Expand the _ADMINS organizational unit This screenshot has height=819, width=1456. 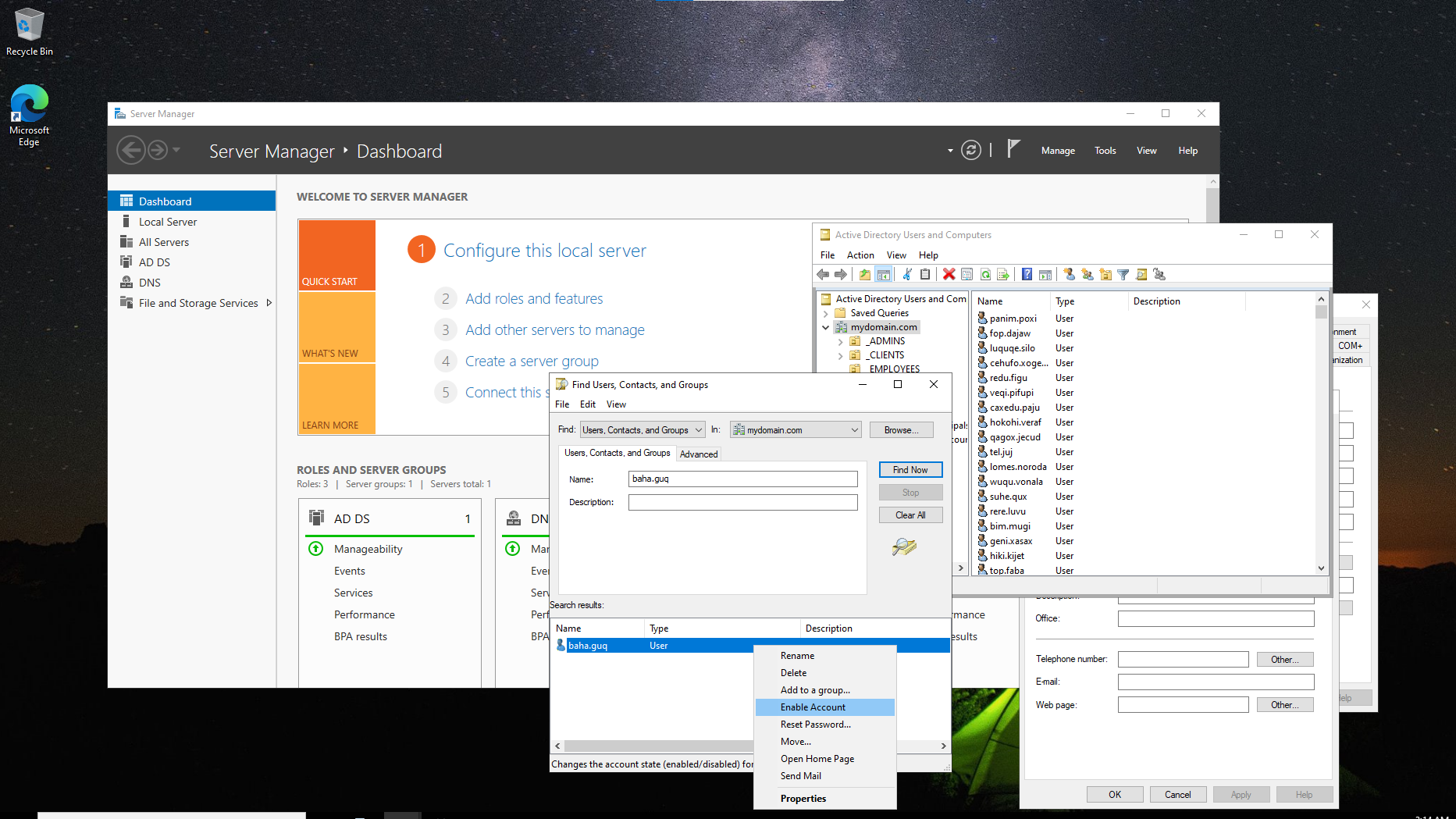840,341
